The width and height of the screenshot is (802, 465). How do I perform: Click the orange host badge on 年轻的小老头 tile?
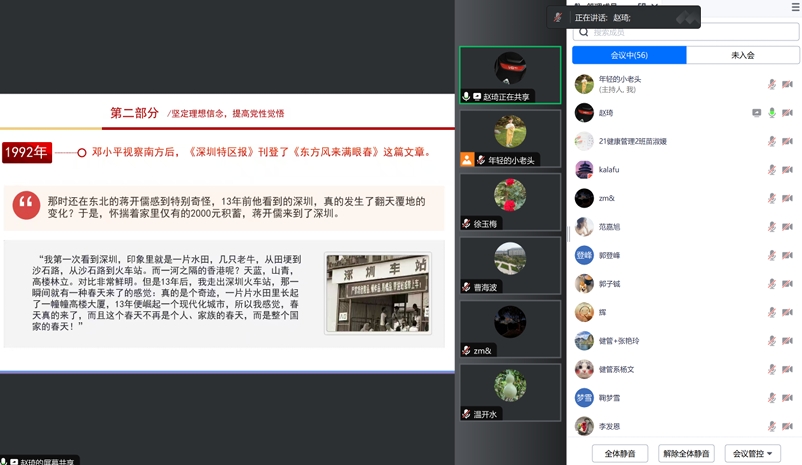pyautogui.click(x=467, y=160)
